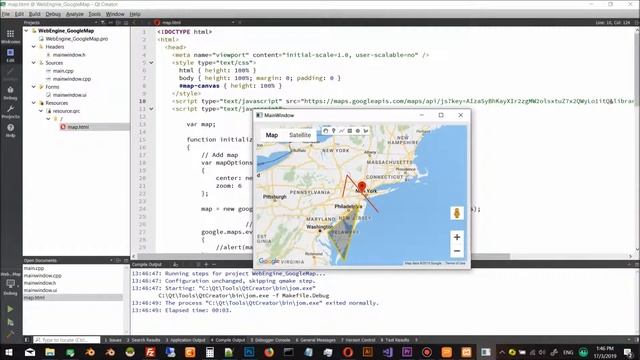This screenshot has height=360, width=640.
Task: Open Projects mode wrench icon
Action: click(x=10, y=111)
